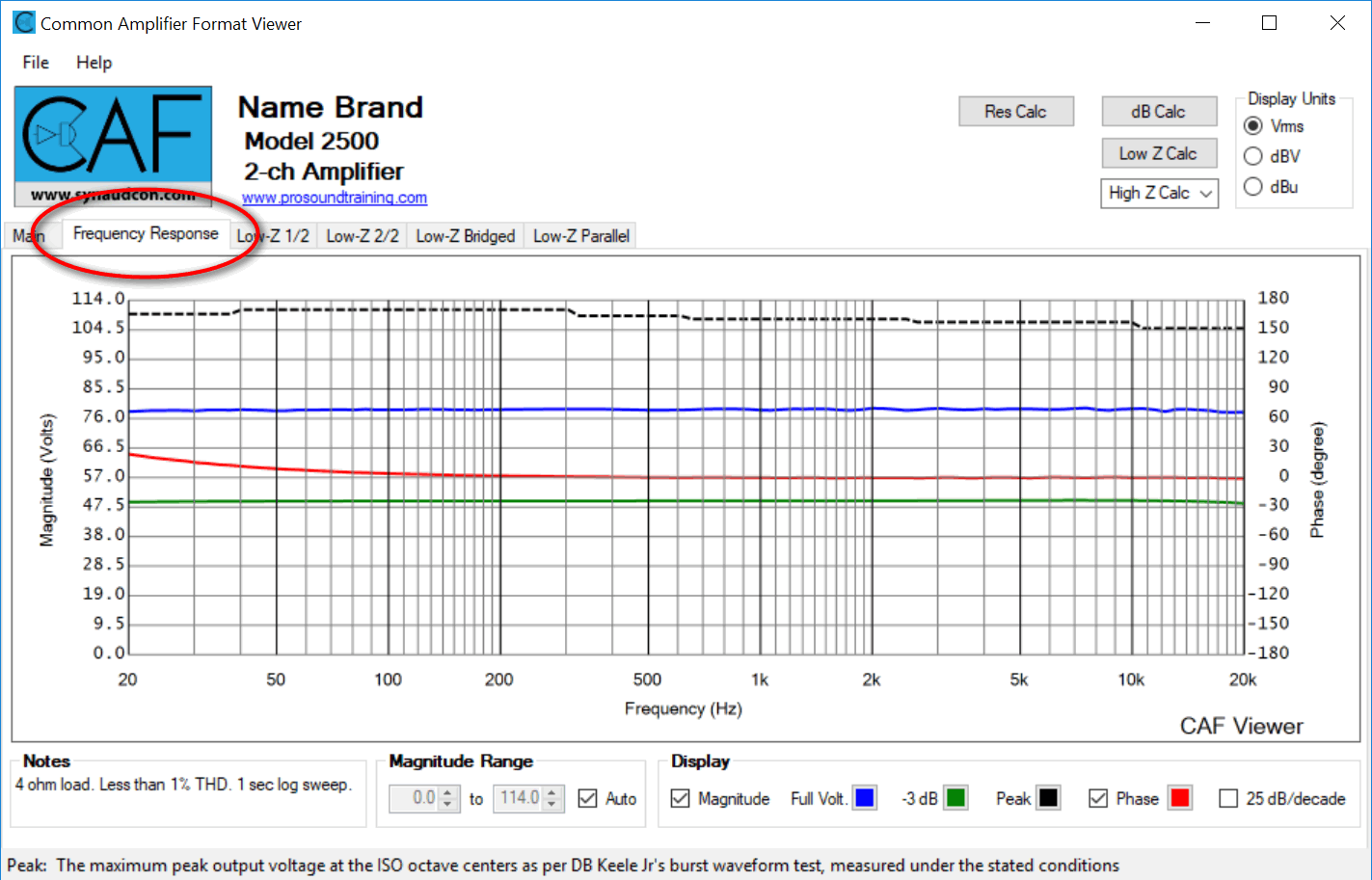Click the blue Full Volt. color swatch

point(865,798)
